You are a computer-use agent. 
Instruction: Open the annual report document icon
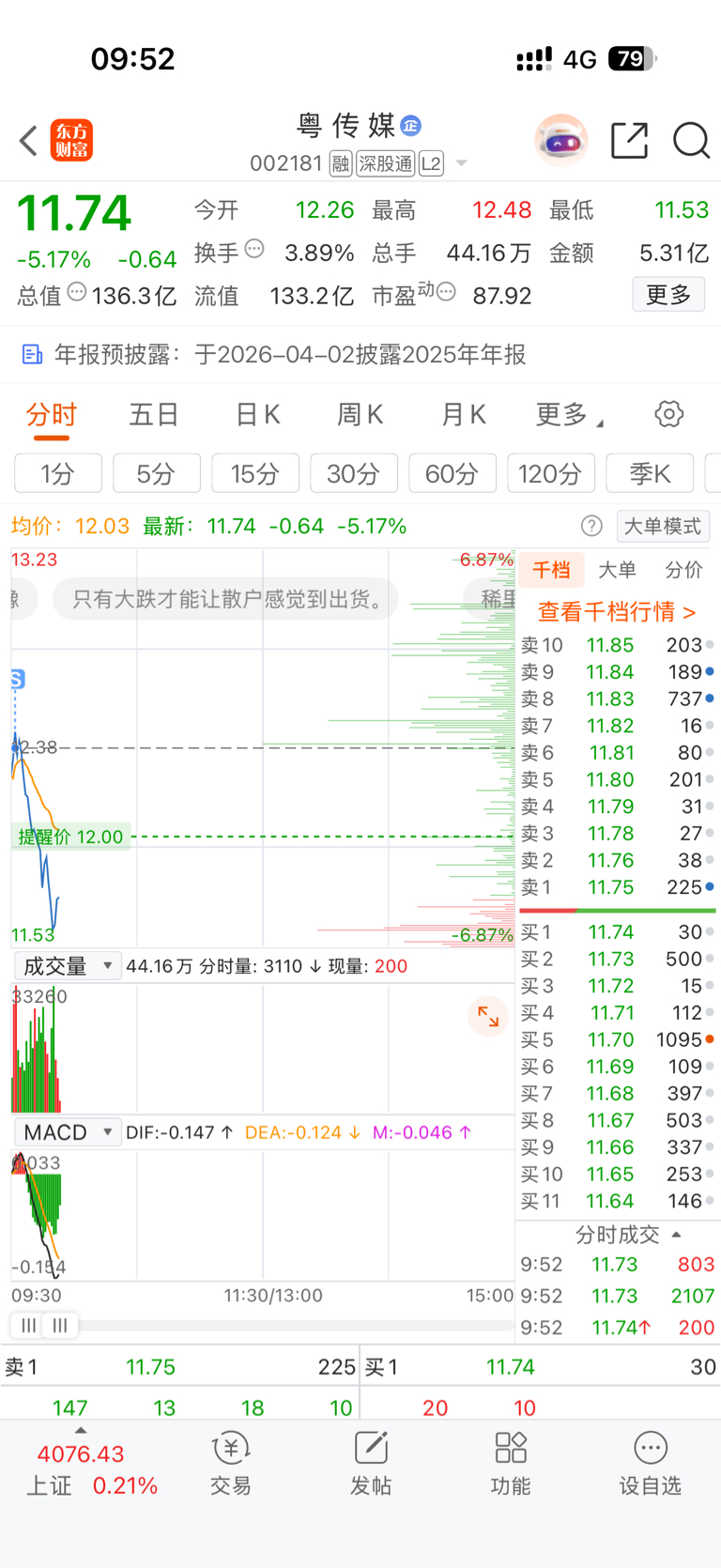32,354
